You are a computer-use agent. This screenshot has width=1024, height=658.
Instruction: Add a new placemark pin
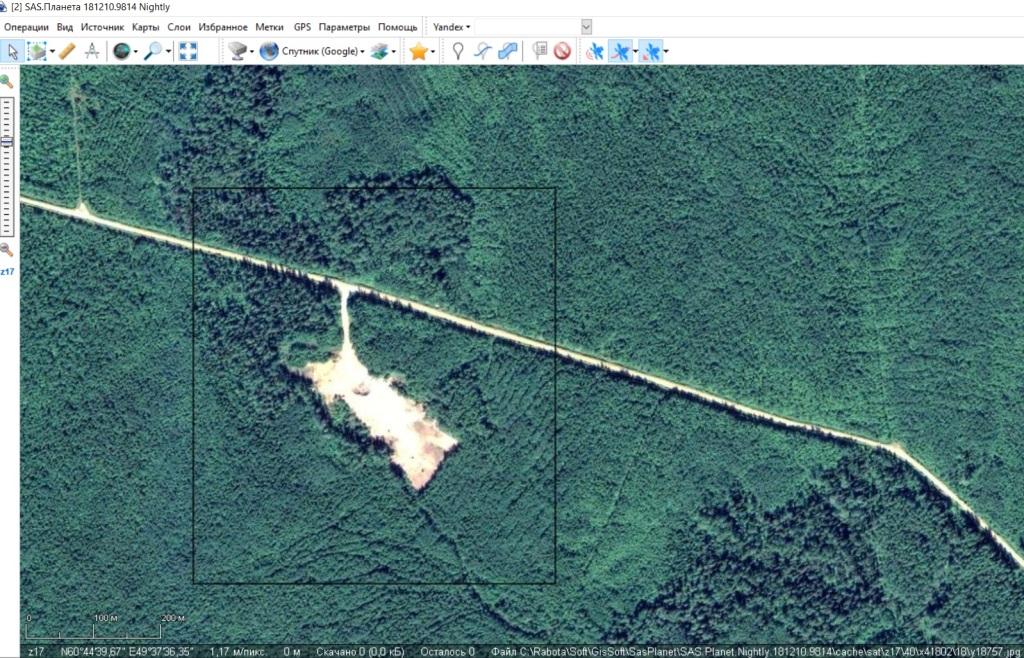coord(457,51)
